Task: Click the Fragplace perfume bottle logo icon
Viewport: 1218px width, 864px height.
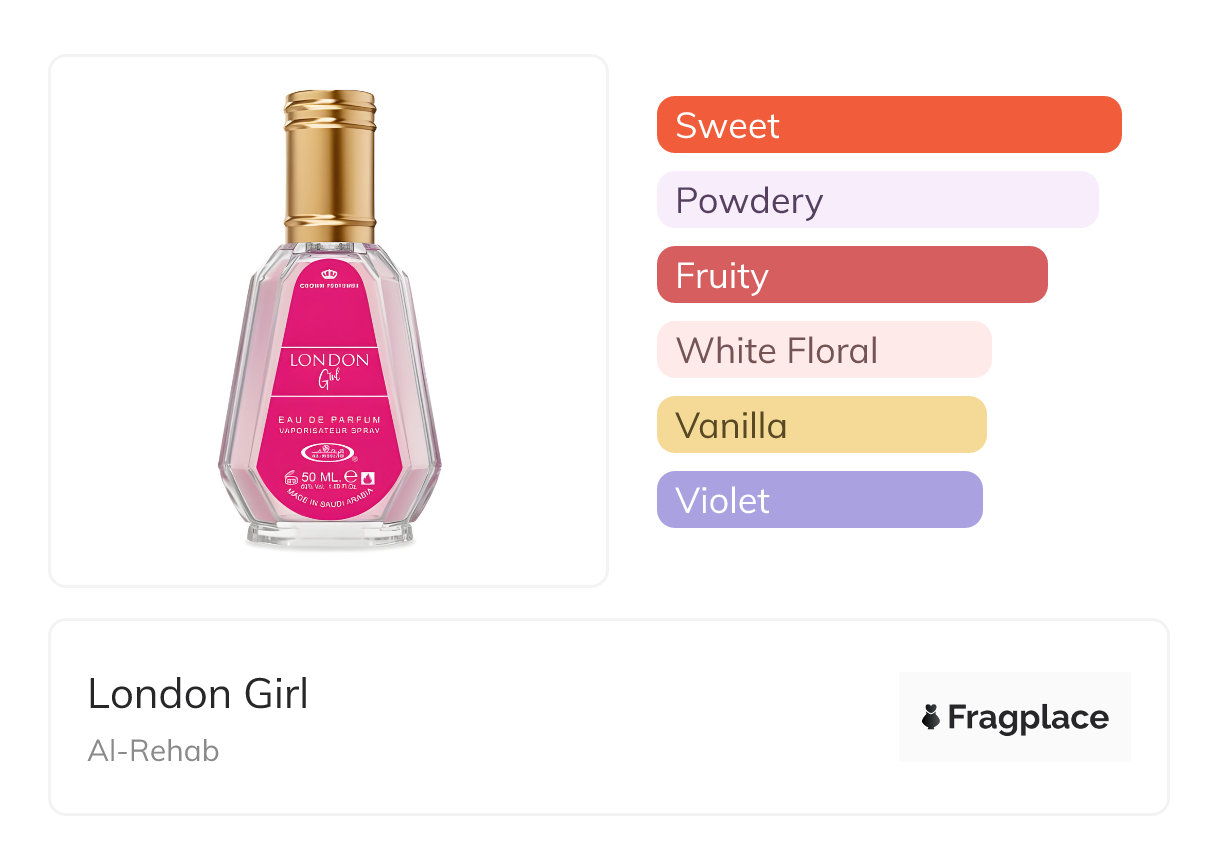Action: coord(931,717)
